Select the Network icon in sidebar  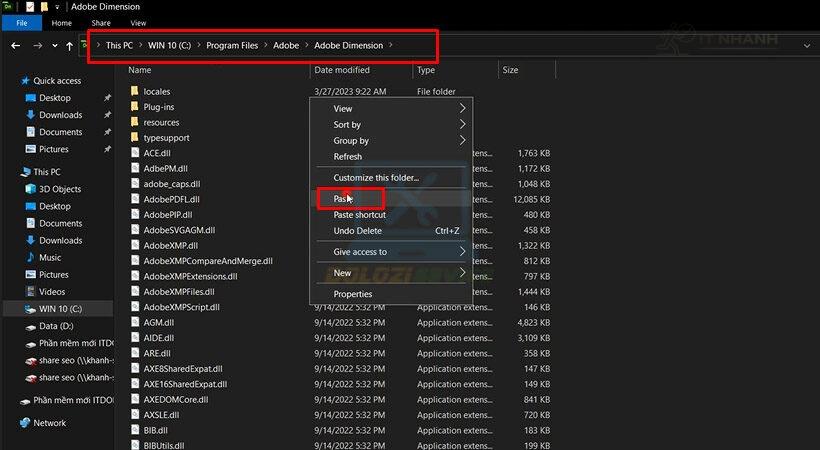click(25, 423)
